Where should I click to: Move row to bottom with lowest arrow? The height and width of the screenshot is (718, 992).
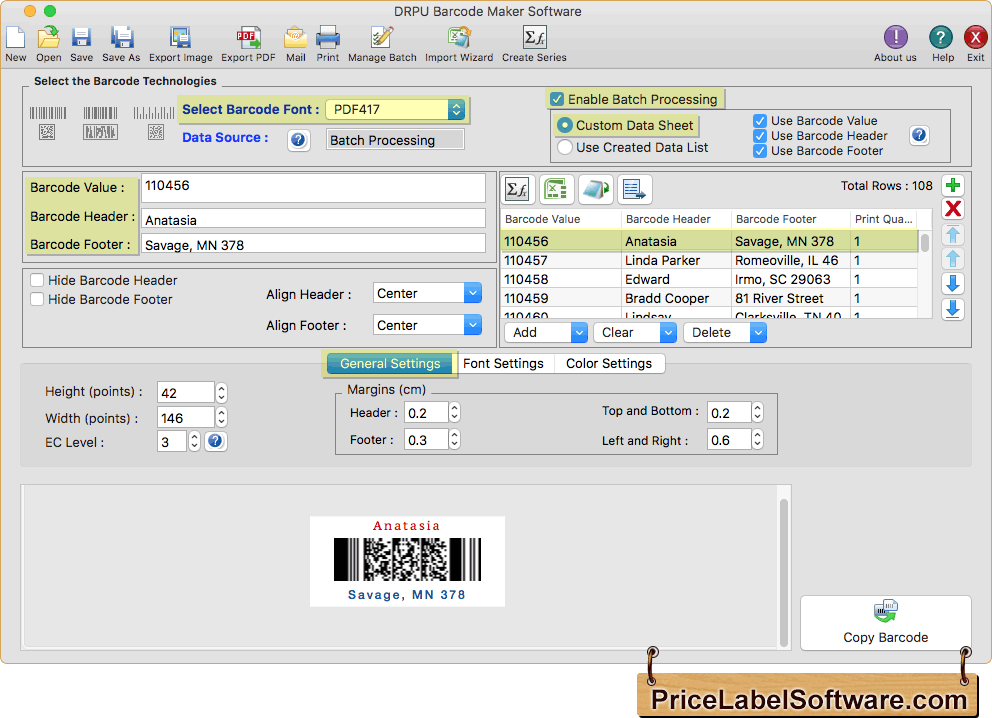[953, 309]
